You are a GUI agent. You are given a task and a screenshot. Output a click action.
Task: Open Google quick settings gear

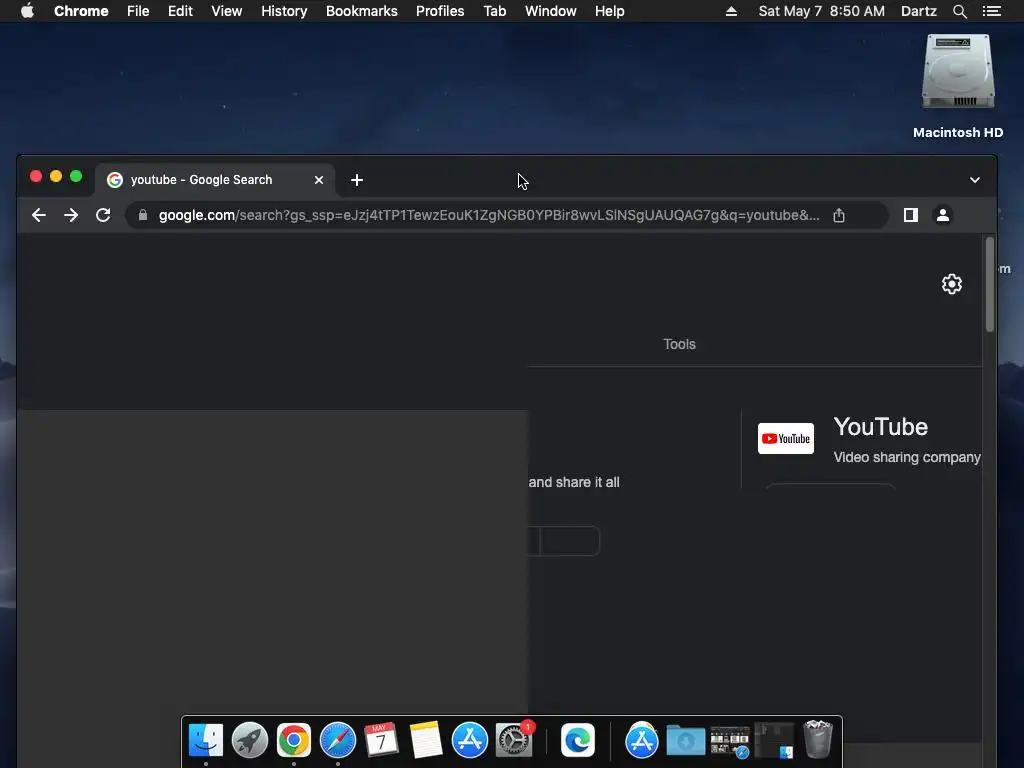(x=952, y=284)
